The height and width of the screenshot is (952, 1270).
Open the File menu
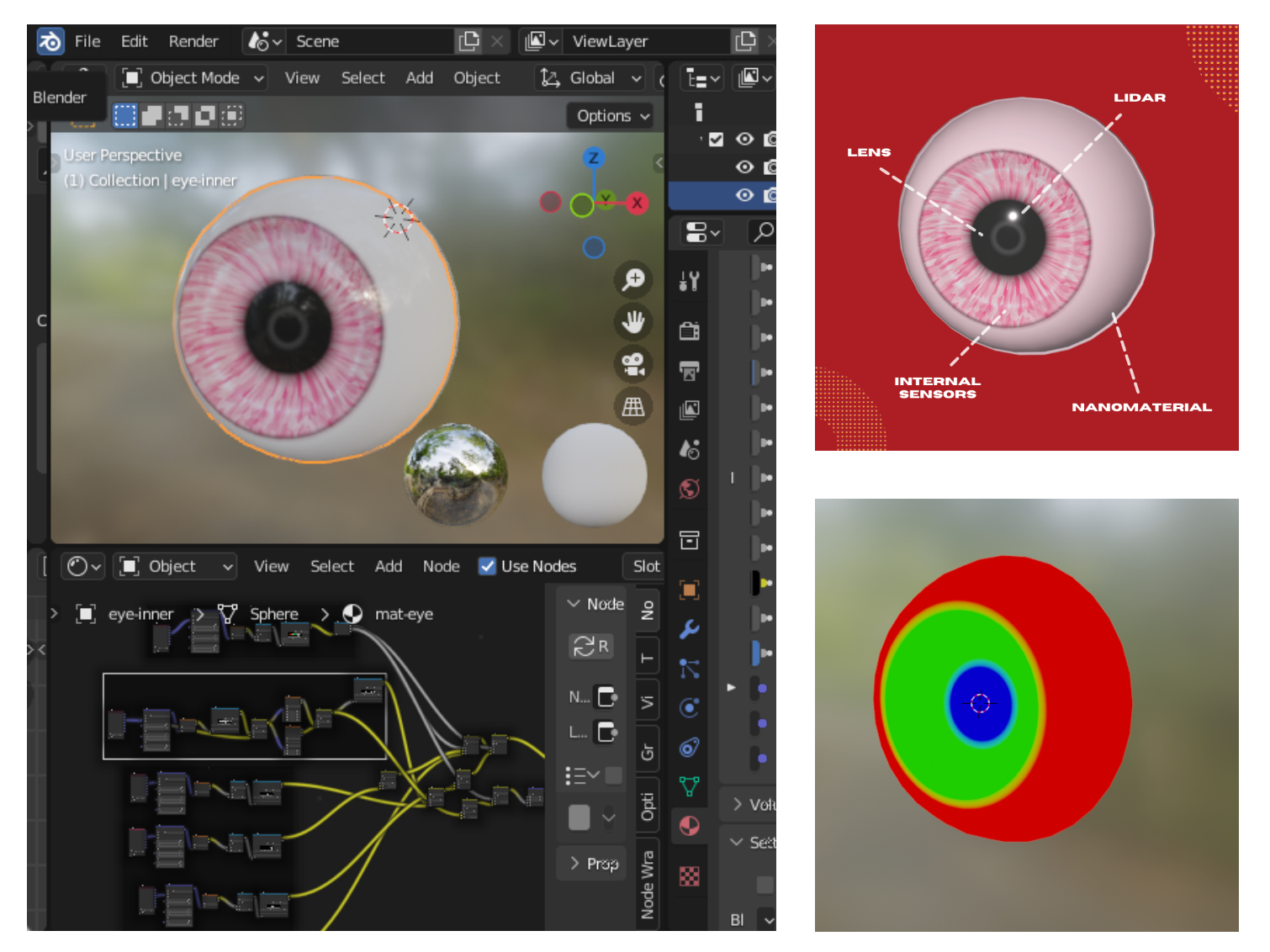click(x=87, y=41)
